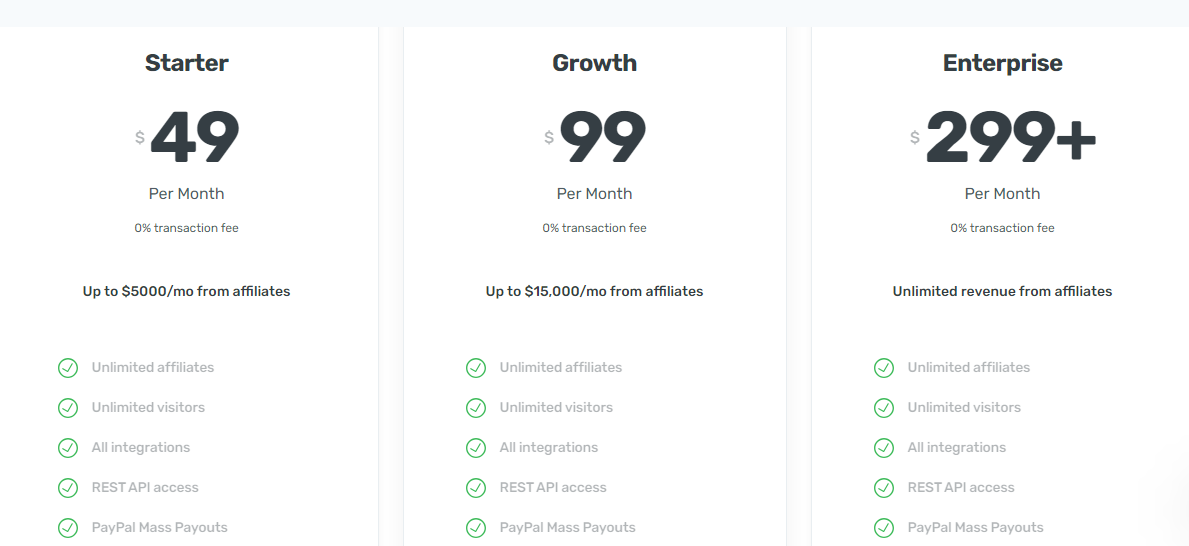Viewport: 1189px width, 546px height.
Task: Click the Starter $49 price
Action: click(194, 137)
